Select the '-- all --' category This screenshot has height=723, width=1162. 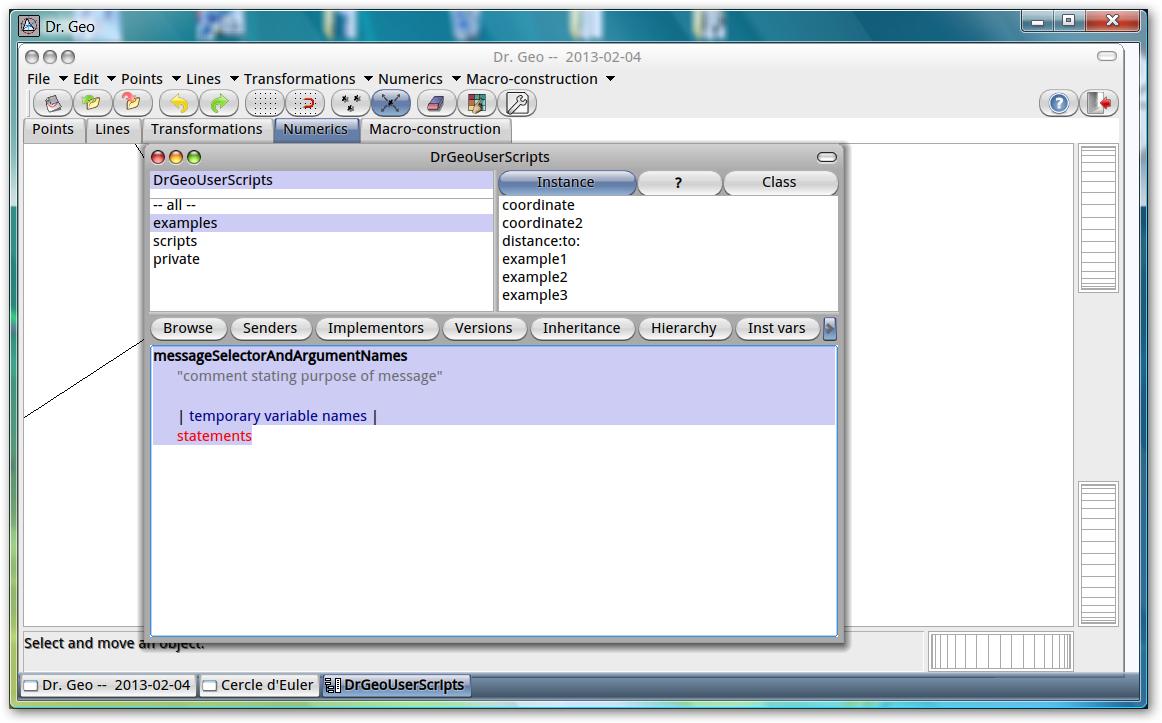click(322, 205)
